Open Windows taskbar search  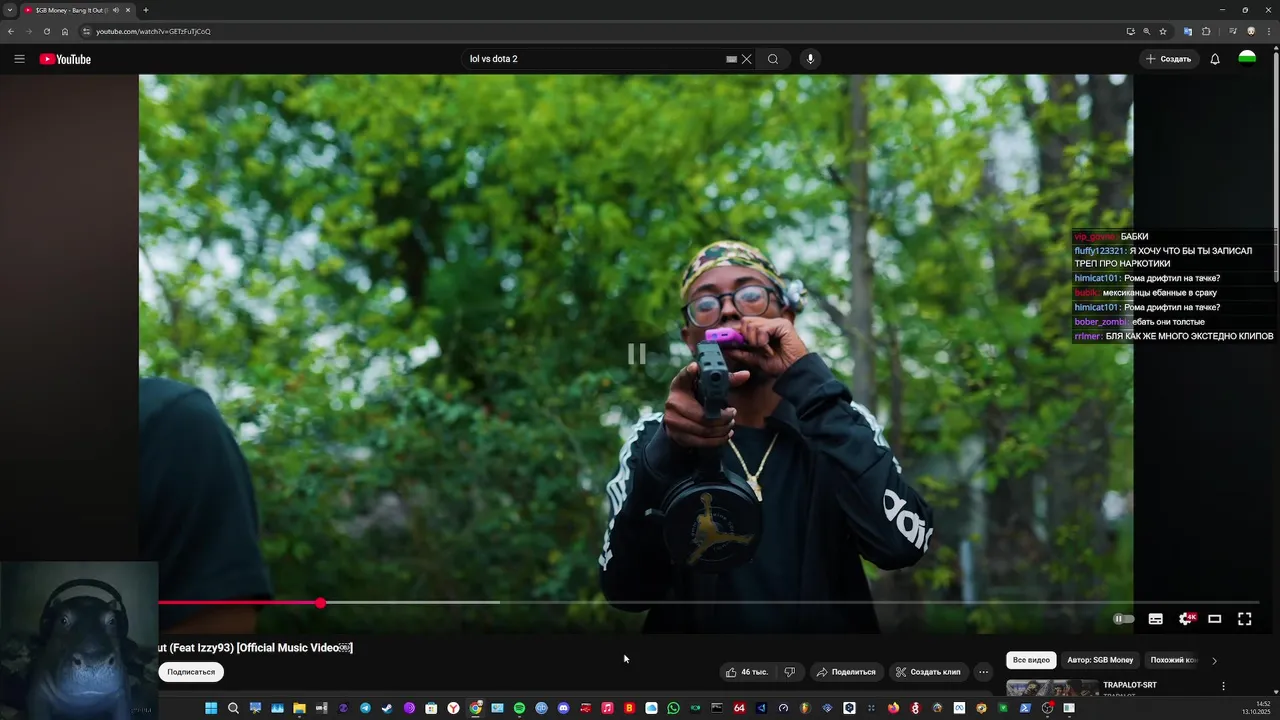click(233, 708)
